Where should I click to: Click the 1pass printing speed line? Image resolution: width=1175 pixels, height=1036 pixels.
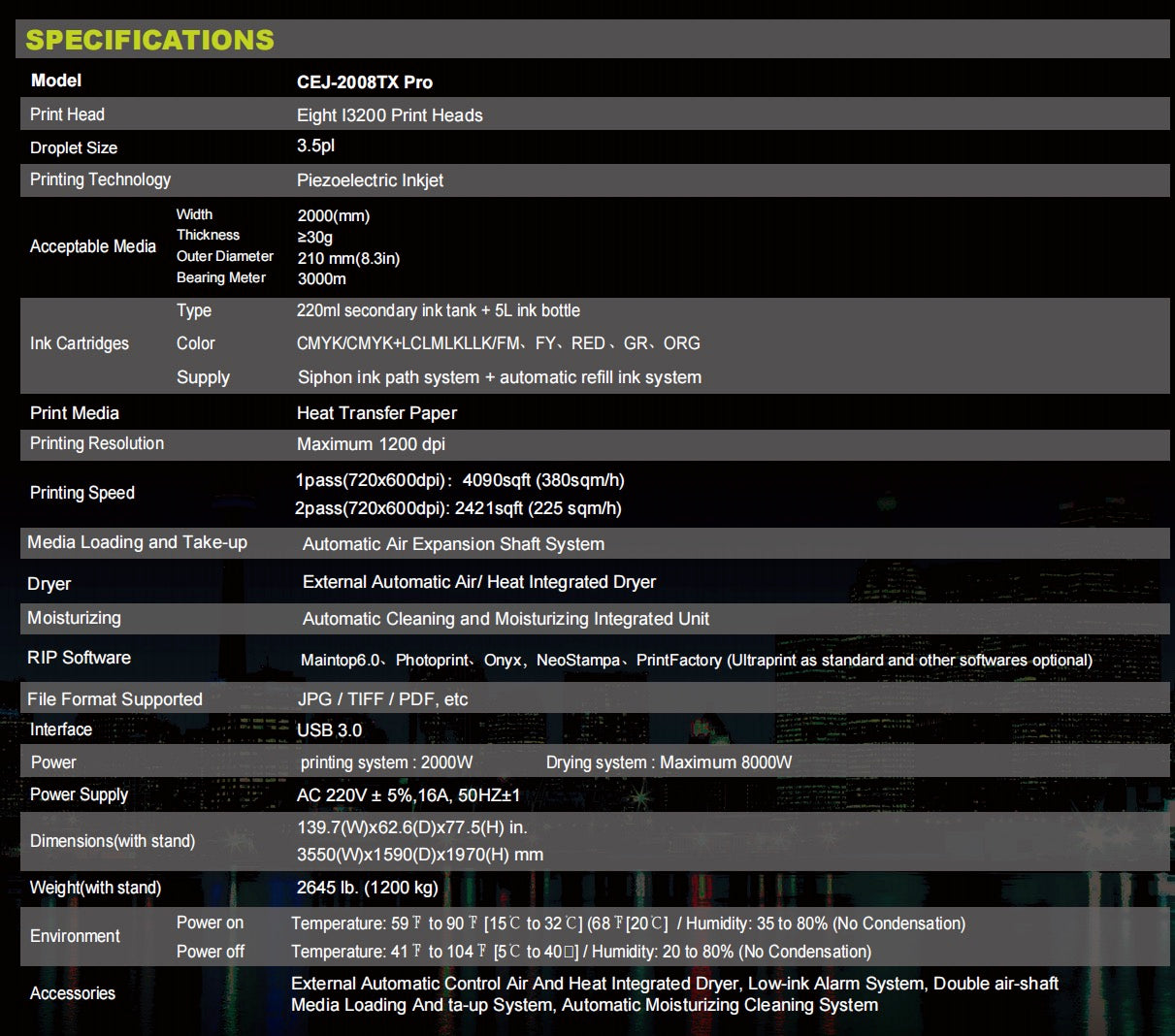(460, 480)
